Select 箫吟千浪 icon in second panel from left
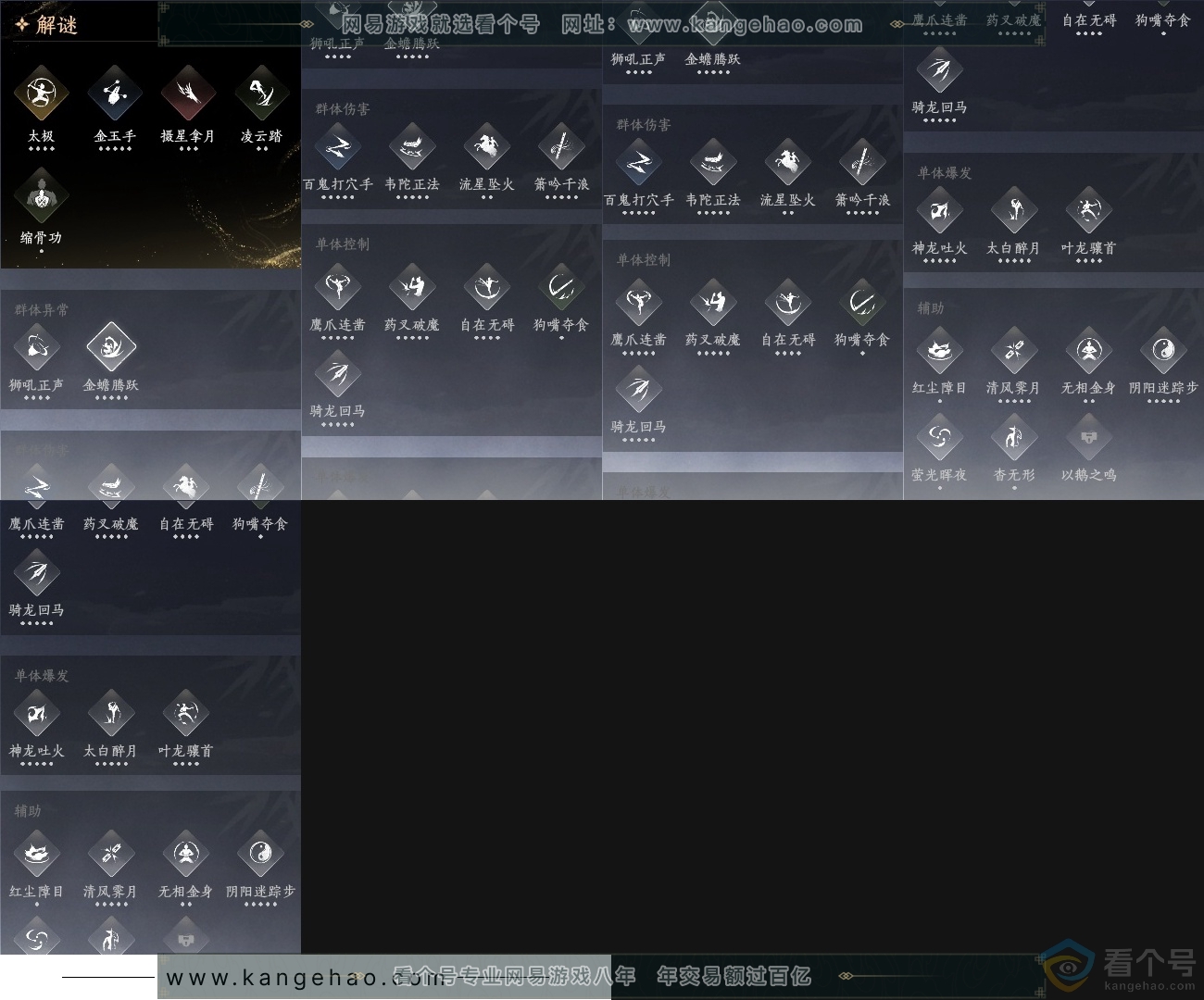The height and width of the screenshot is (1000, 1204). [x=561, y=146]
